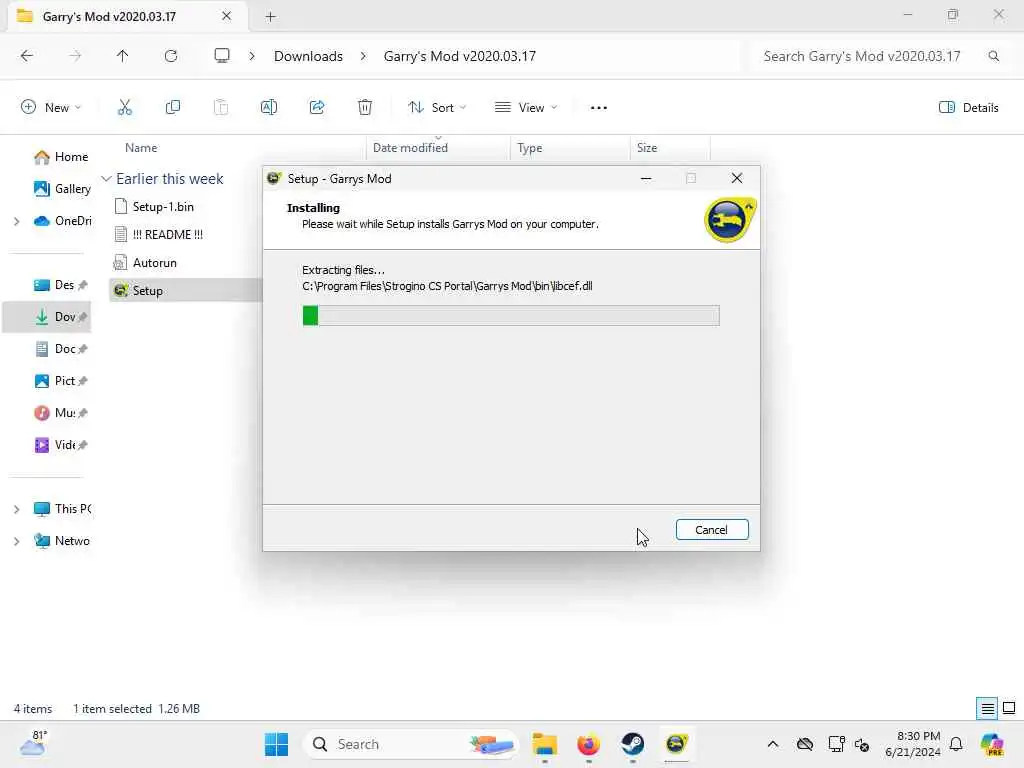Open a new File Explorer tab

pos(270,17)
